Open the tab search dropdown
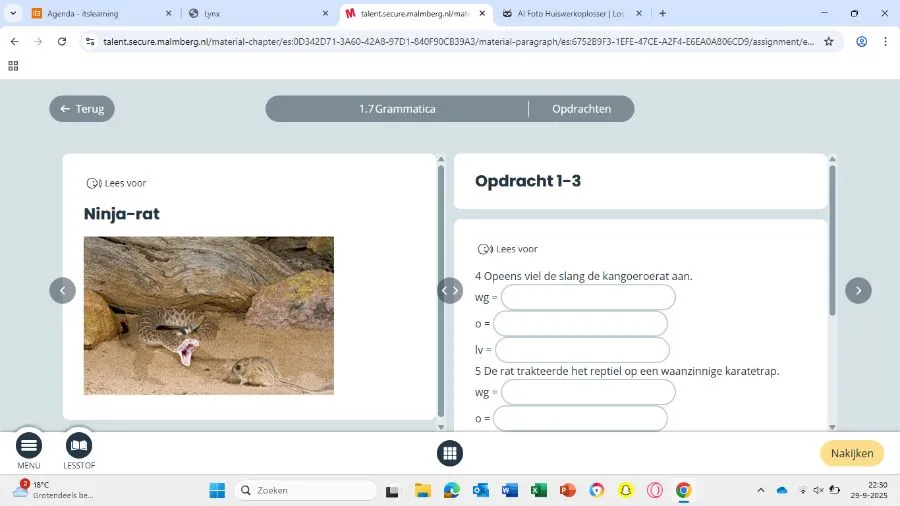The image size is (900, 506). click(13, 13)
